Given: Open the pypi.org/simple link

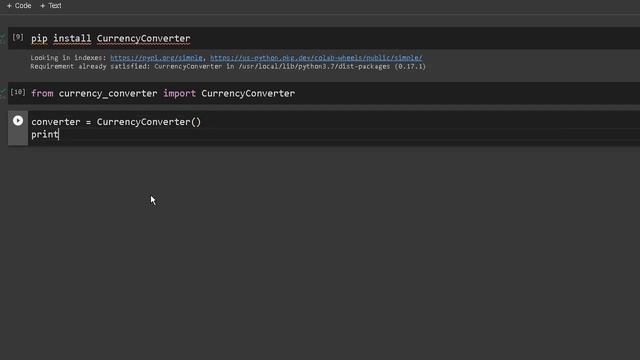Looking at the screenshot, I should [x=156, y=58].
